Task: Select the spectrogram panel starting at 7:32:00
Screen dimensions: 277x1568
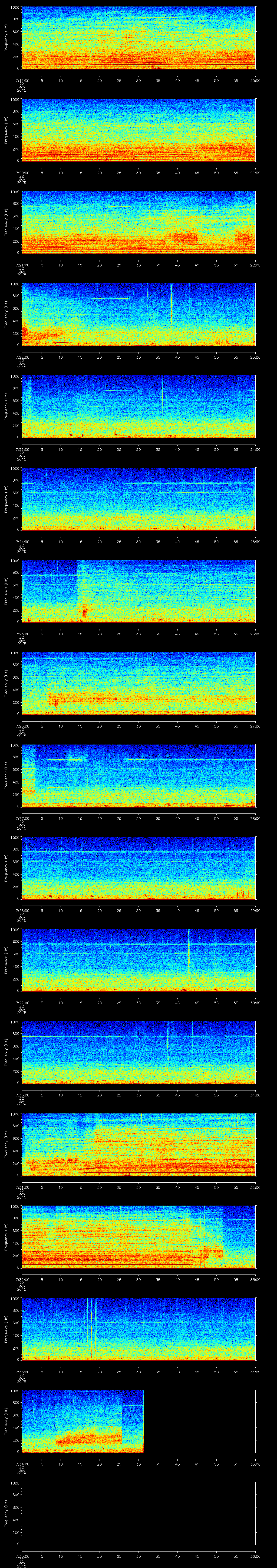Action: click(x=139, y=1237)
